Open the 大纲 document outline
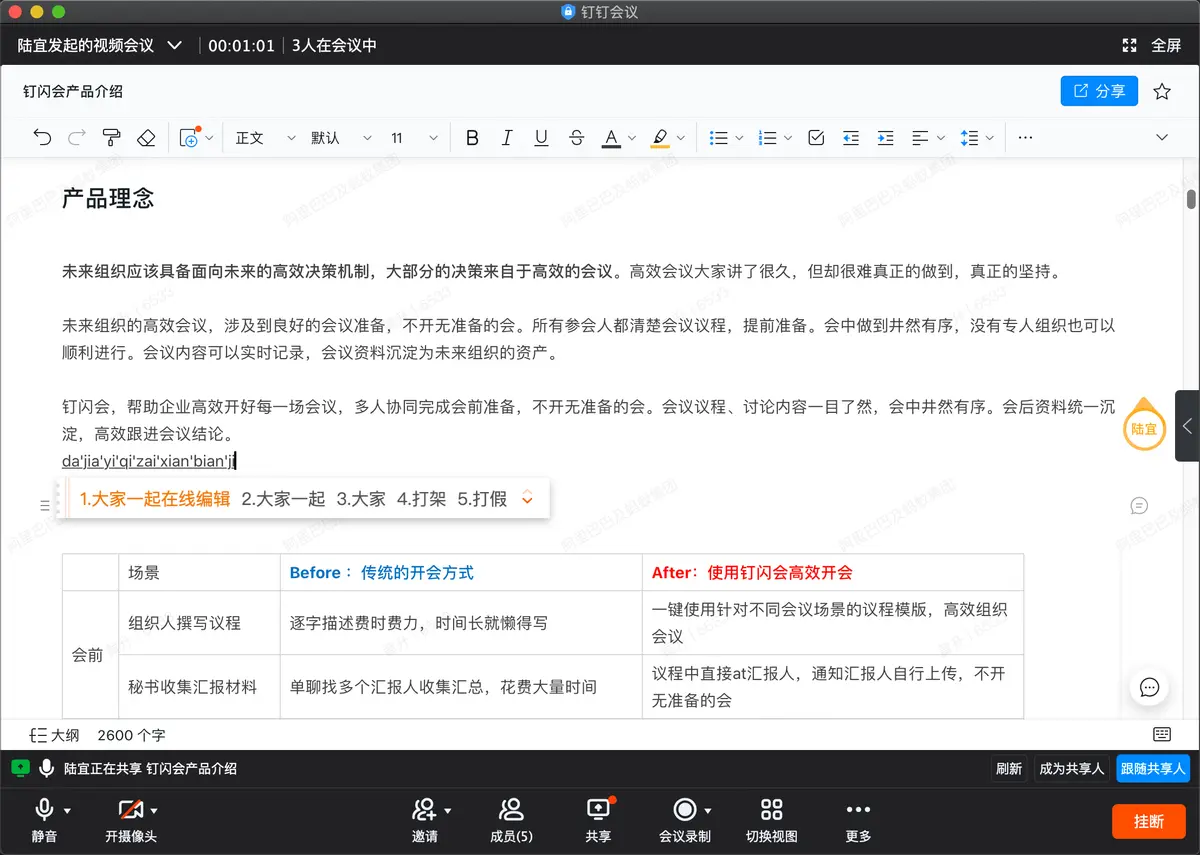1200x855 pixels. tap(54, 734)
